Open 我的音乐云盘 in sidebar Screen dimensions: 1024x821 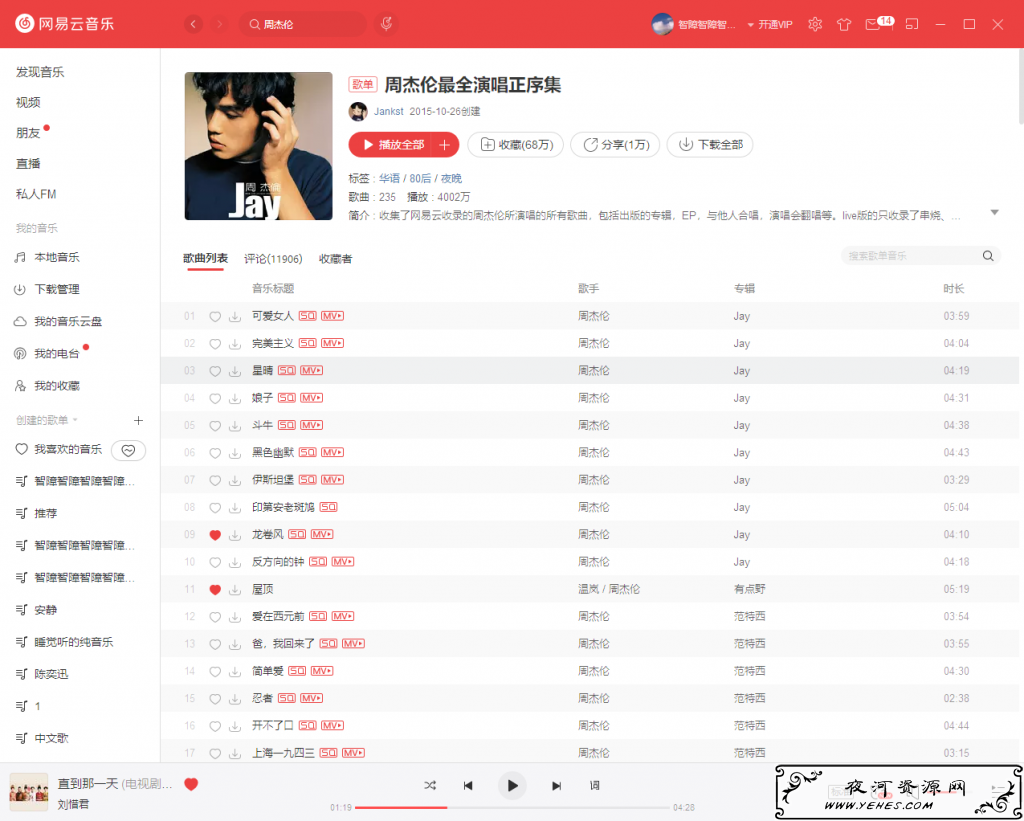coord(68,321)
